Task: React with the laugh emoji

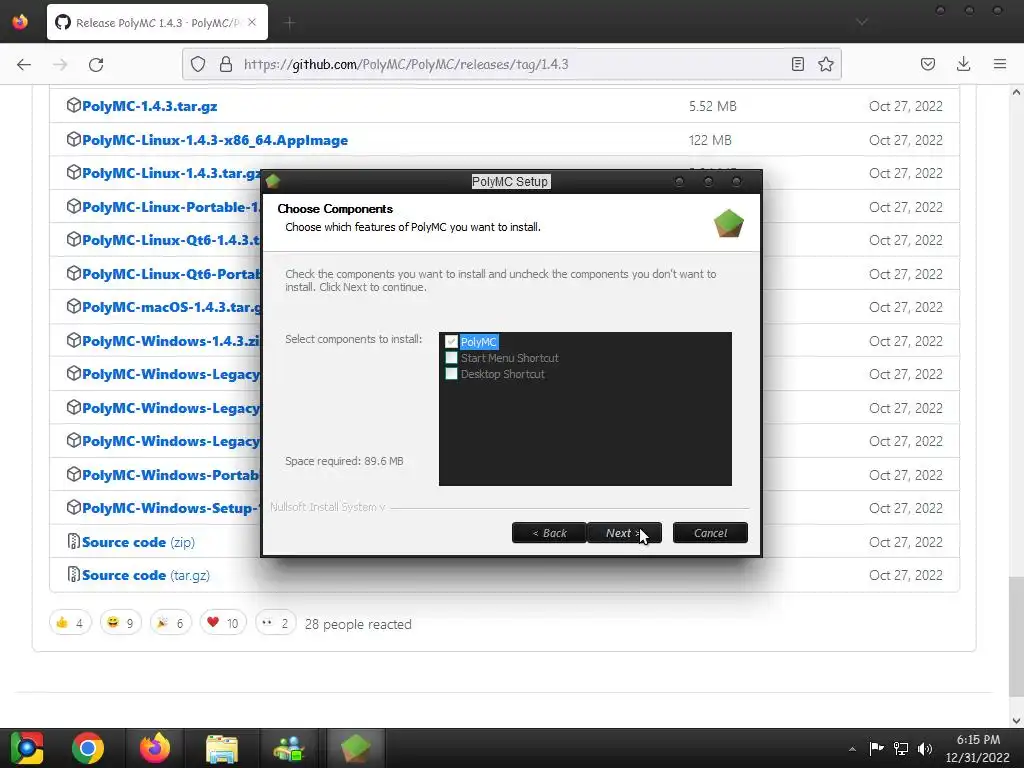Action: point(120,623)
